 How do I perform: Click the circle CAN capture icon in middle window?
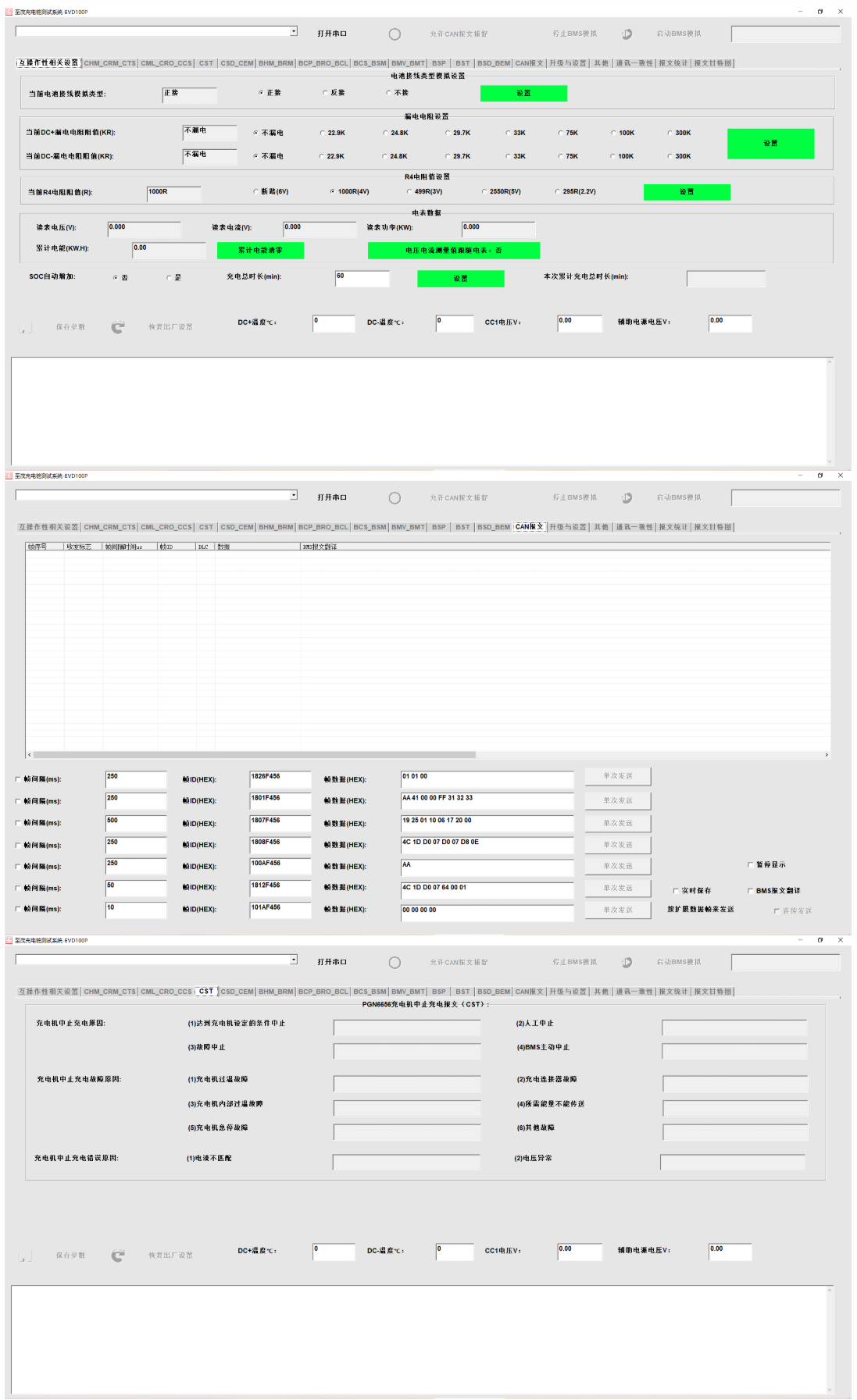(395, 498)
